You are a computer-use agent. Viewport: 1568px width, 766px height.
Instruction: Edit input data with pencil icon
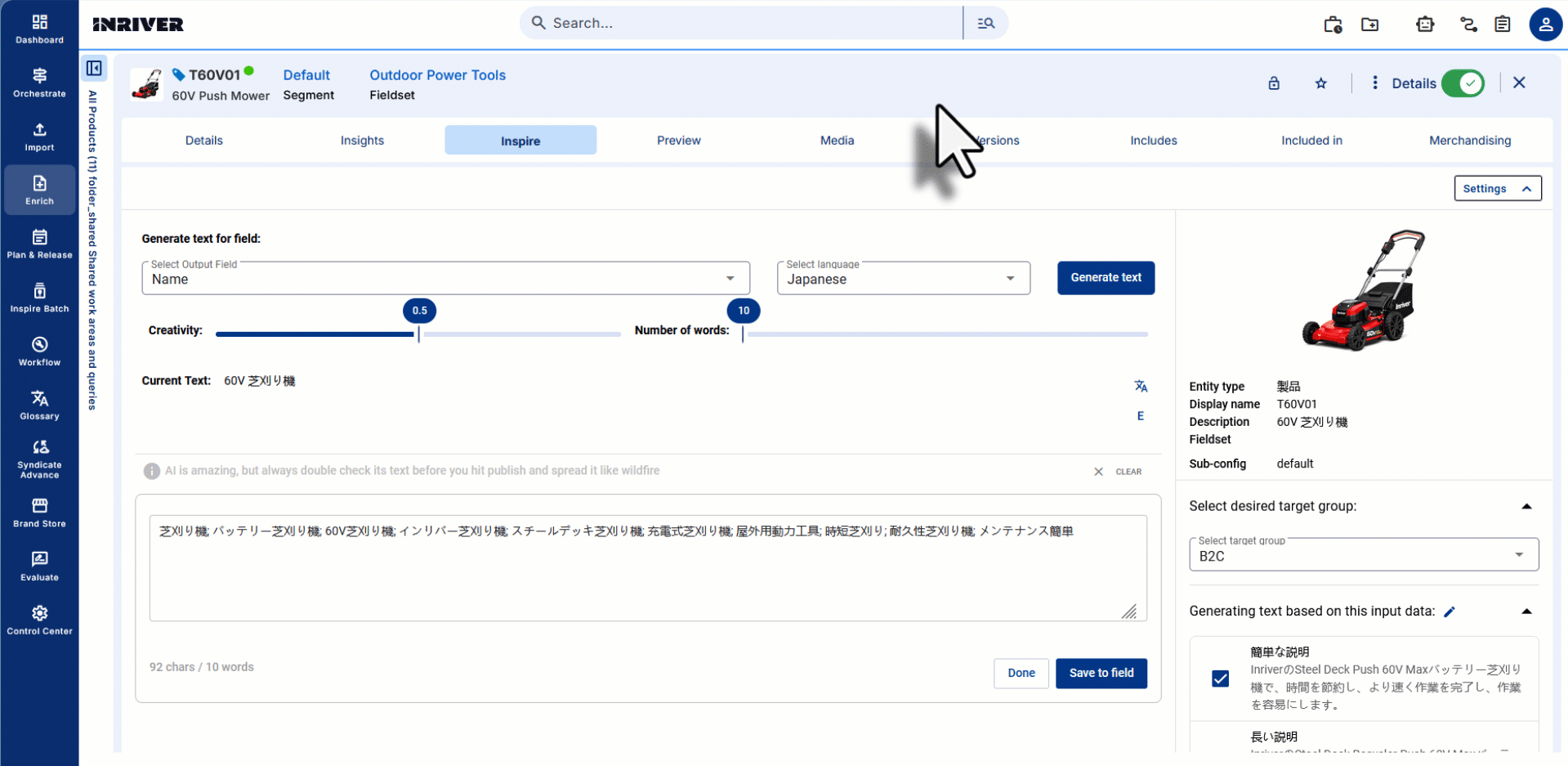(x=1450, y=611)
